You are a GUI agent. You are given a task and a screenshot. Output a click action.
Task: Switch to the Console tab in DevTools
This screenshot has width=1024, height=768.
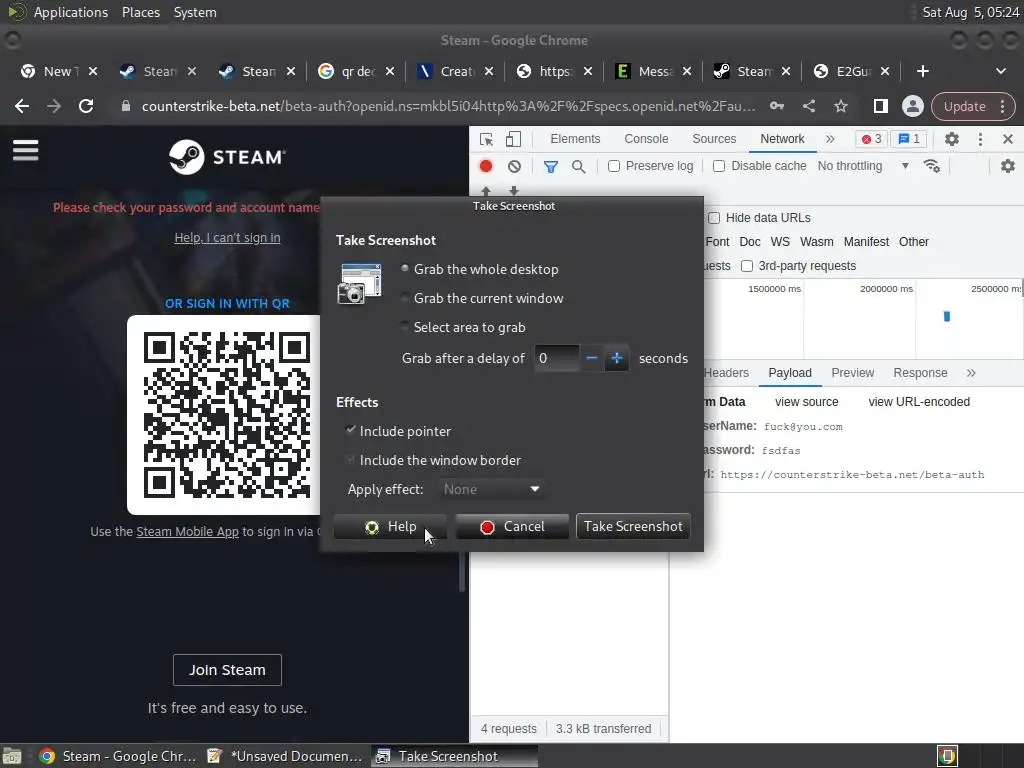[x=646, y=139]
